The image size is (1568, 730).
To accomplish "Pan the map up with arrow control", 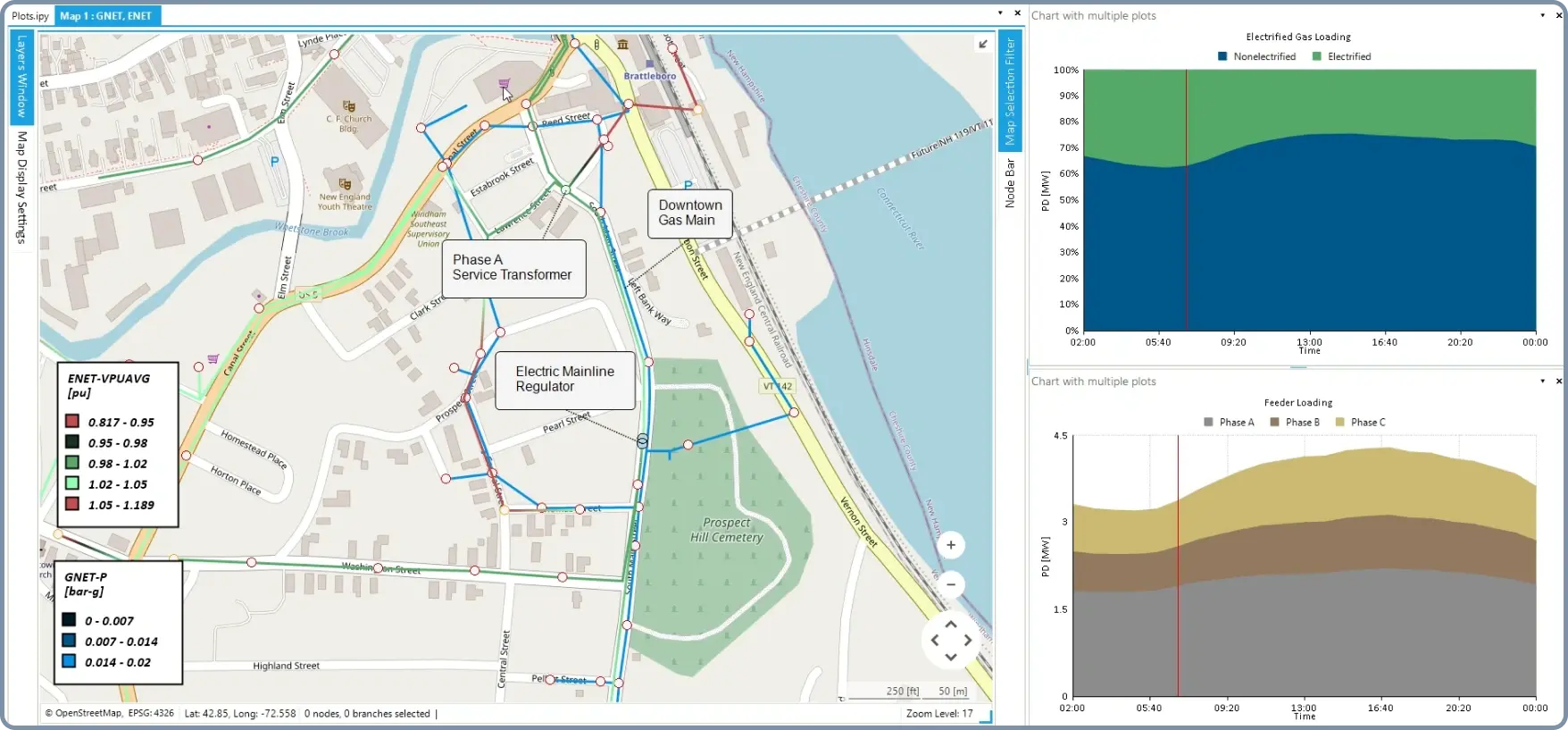I will point(951,625).
